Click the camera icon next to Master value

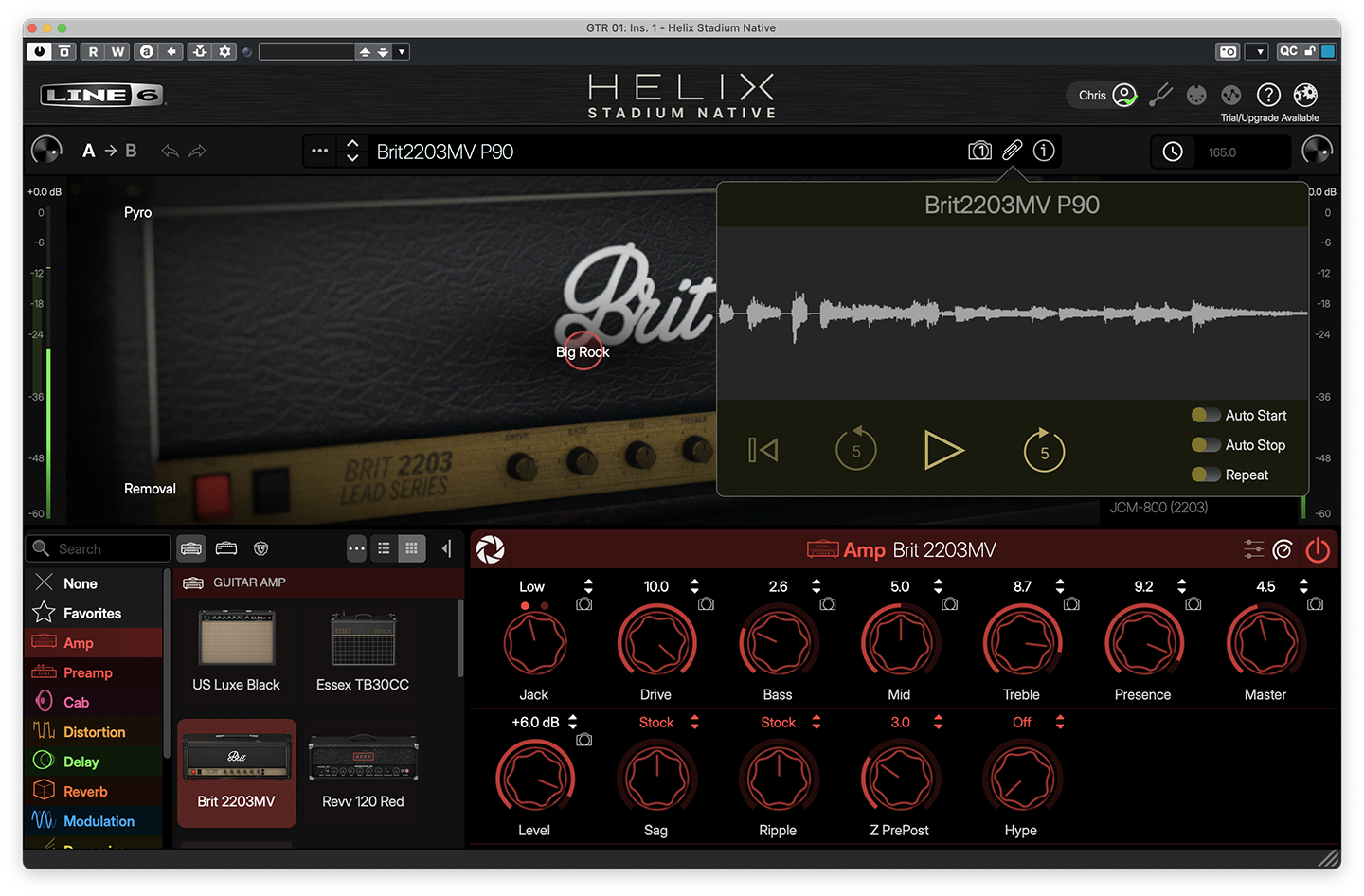[1316, 604]
